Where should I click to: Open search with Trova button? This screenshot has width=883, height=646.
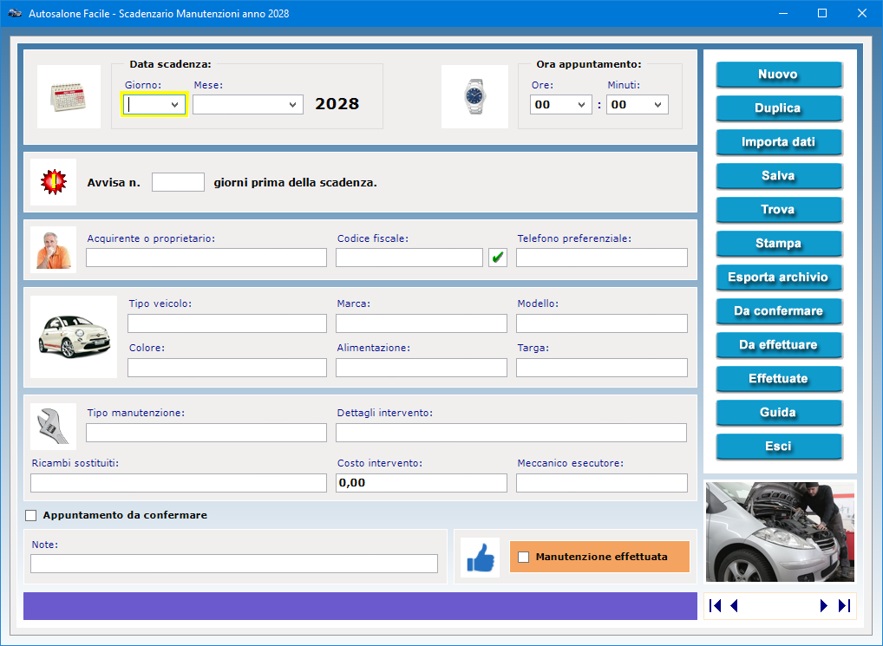[778, 210]
